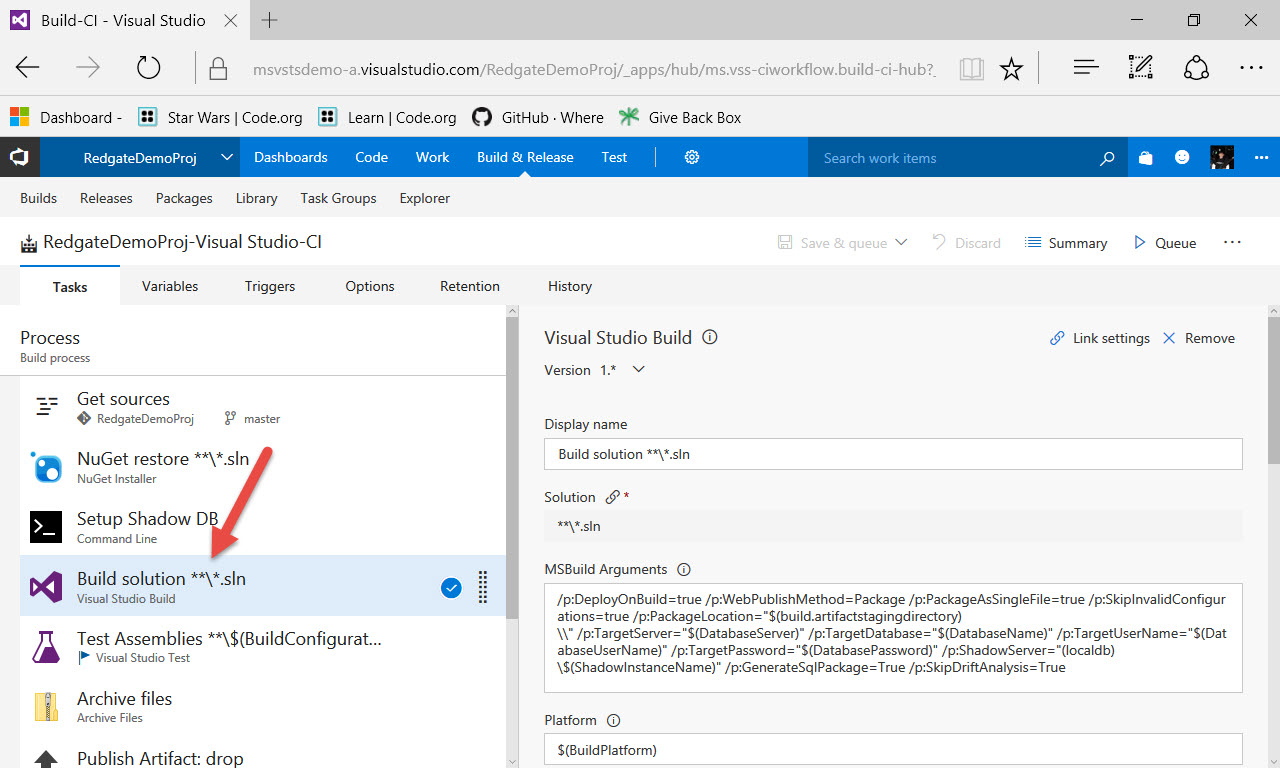The height and width of the screenshot is (768, 1280).
Task: Open the Test hub
Action: point(614,157)
